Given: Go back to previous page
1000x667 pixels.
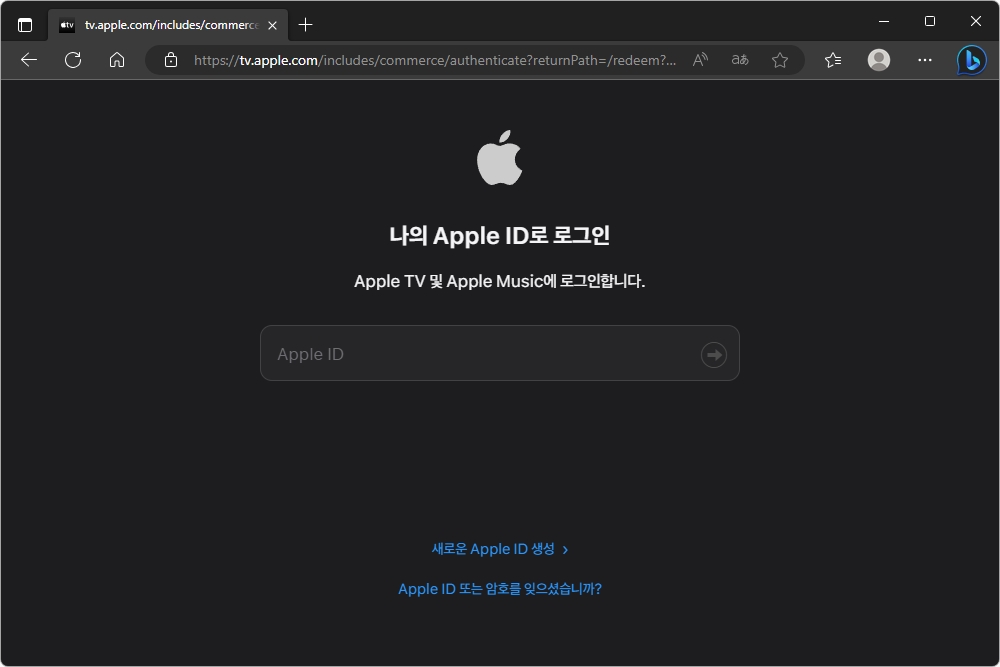Looking at the screenshot, I should click(29, 60).
